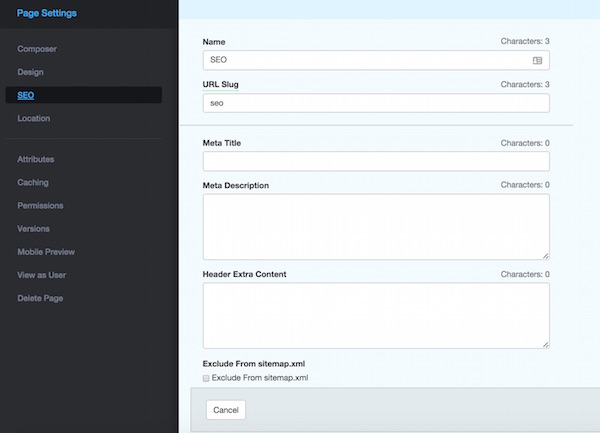Viewport: 600px width, 433px height.
Task: Focus the URL Slug input field
Action: coord(376,103)
